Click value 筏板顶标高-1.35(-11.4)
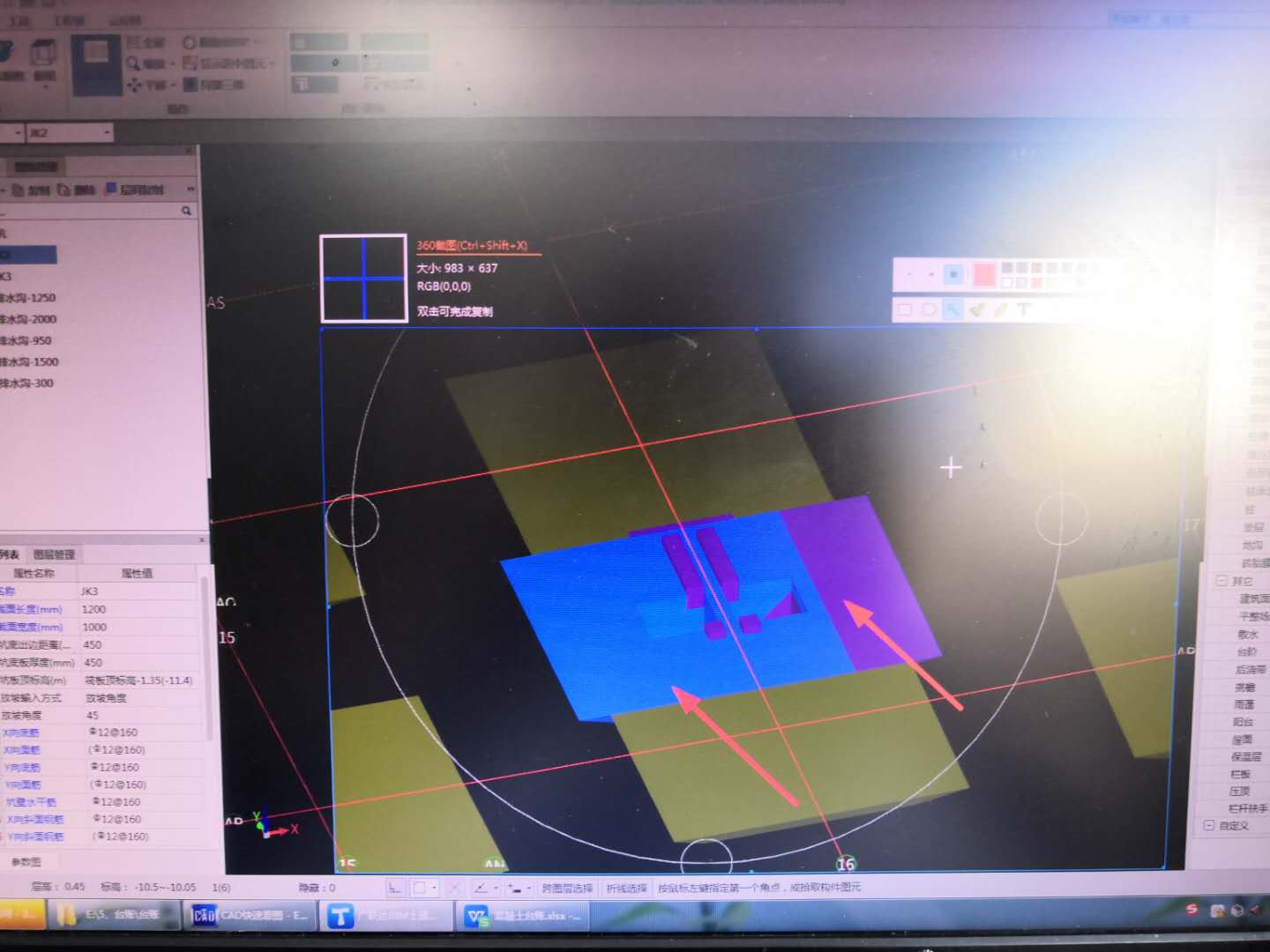This screenshot has width=1270, height=952. 138,680
